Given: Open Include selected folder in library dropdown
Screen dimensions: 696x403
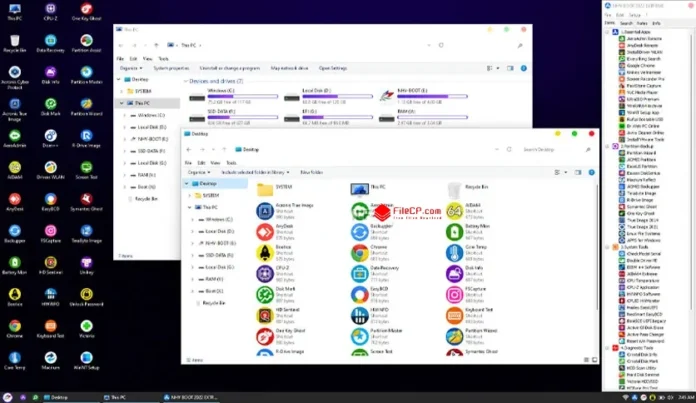Looking at the screenshot, I should (255, 172).
